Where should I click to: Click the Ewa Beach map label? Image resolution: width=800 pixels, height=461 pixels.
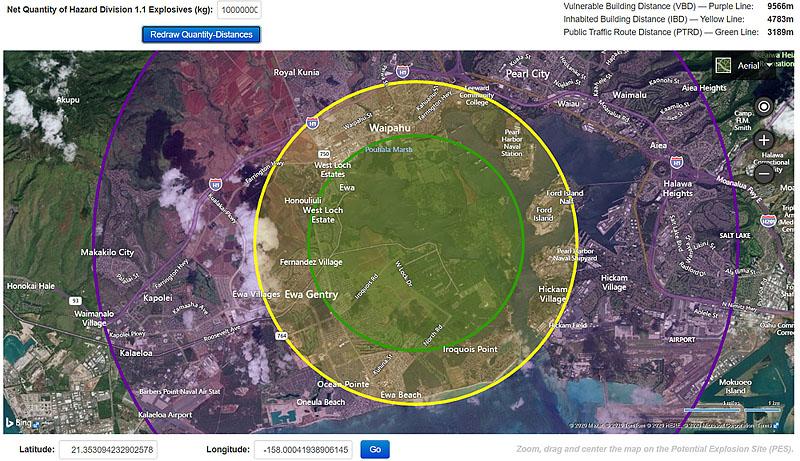click(x=401, y=395)
